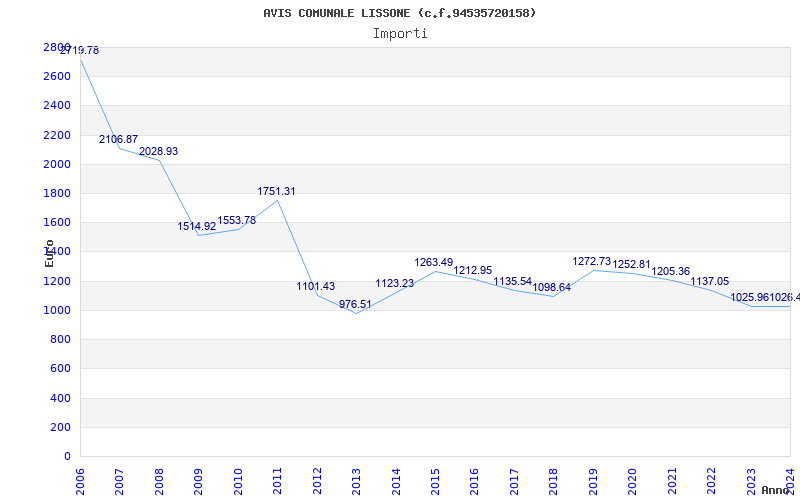Screen dimensions: 800x500
Task: Select the 1137.05 value label
Action: pos(709,282)
